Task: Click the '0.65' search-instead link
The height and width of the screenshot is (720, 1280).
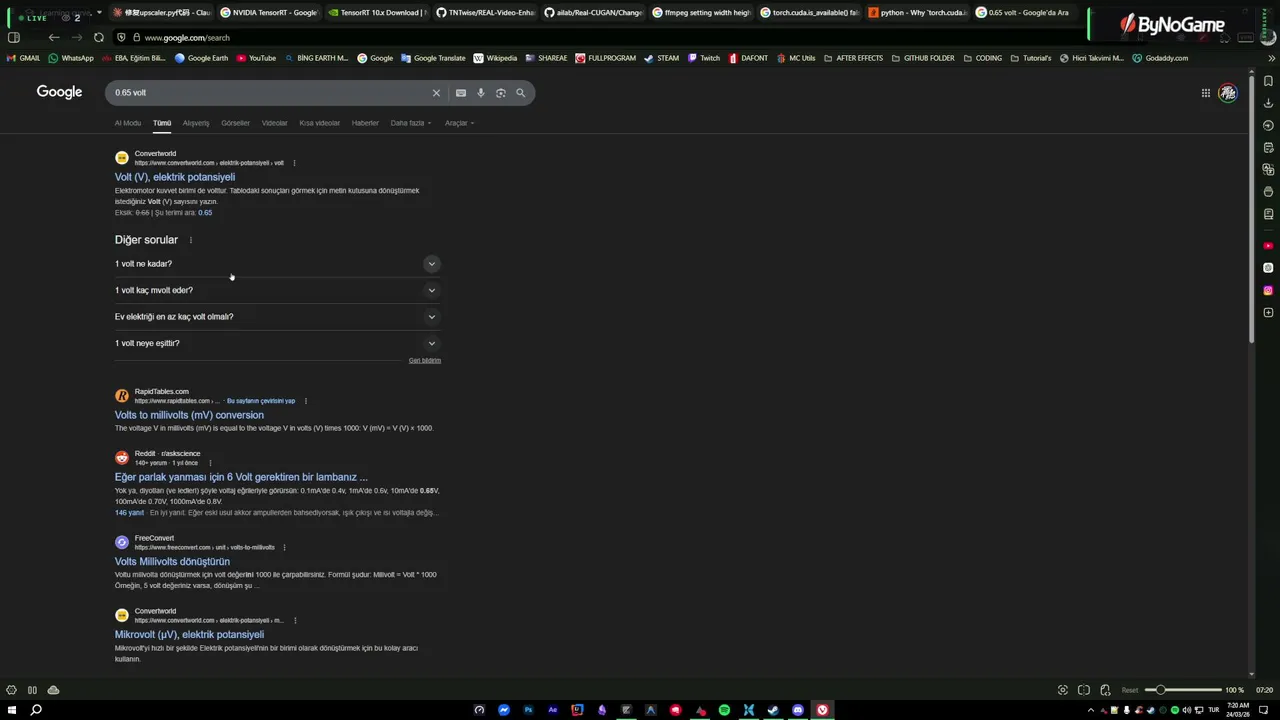Action: pos(205,213)
